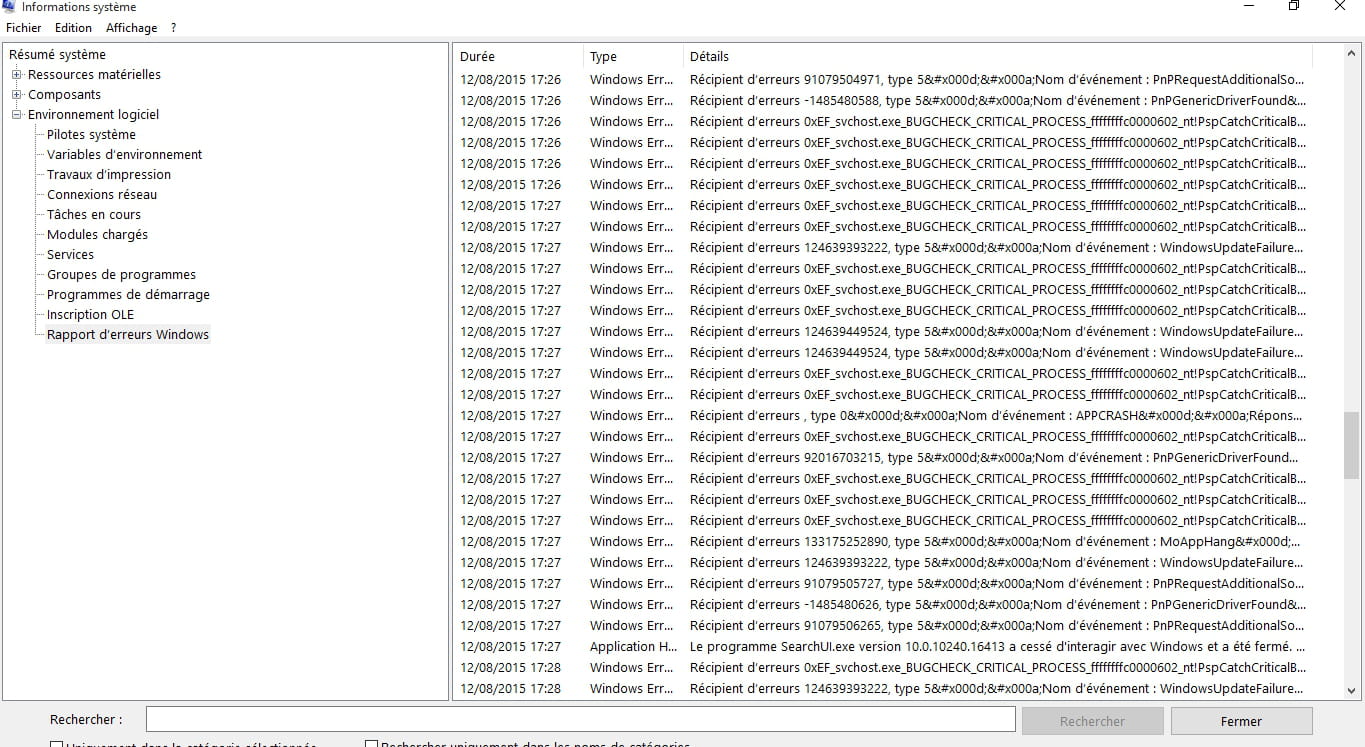Screen dimensions: 1365x747
Task: Select Composants in the tree
Action: 64,95
